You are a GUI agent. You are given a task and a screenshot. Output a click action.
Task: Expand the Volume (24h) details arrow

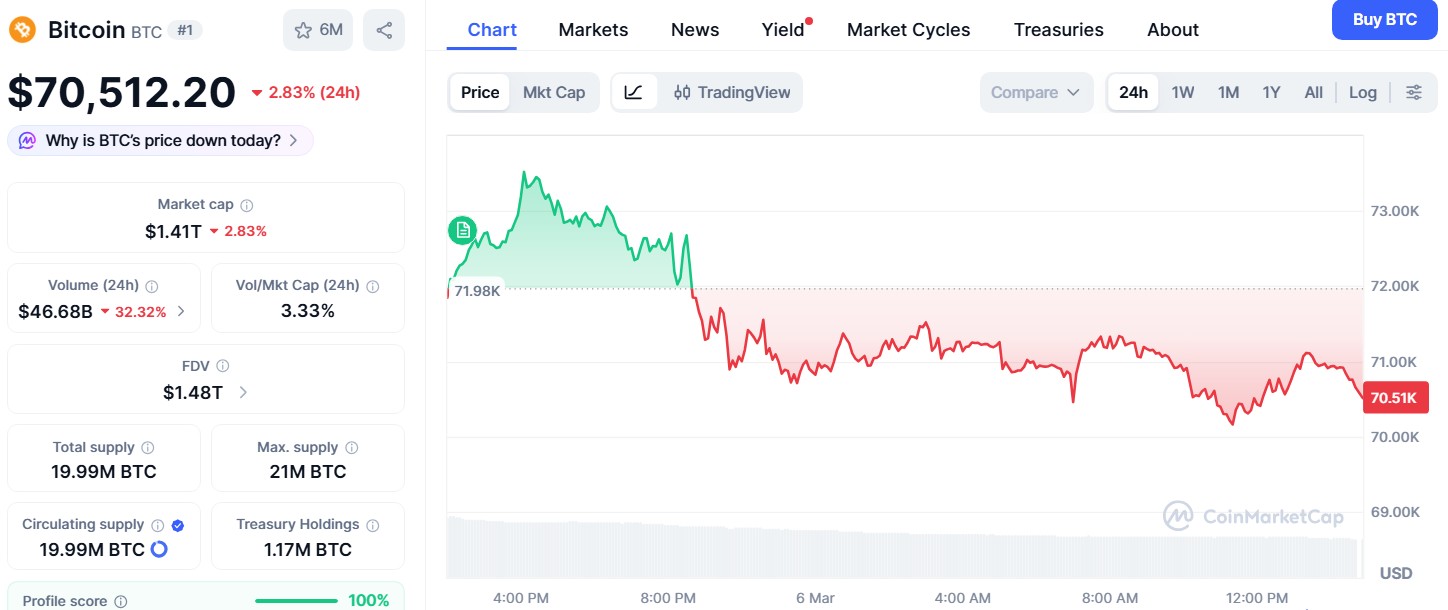tap(183, 311)
